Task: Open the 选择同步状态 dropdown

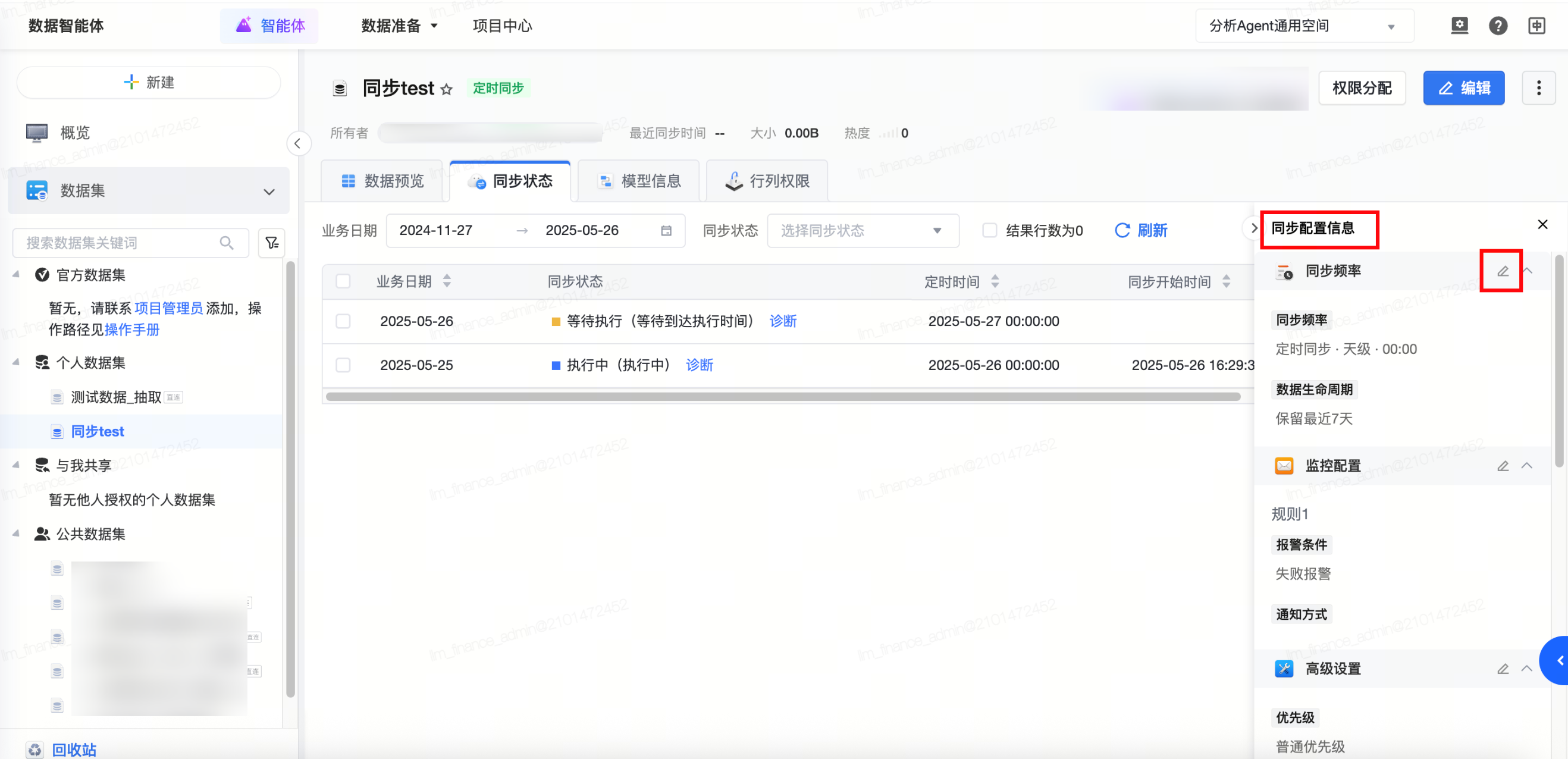Action: [862, 231]
